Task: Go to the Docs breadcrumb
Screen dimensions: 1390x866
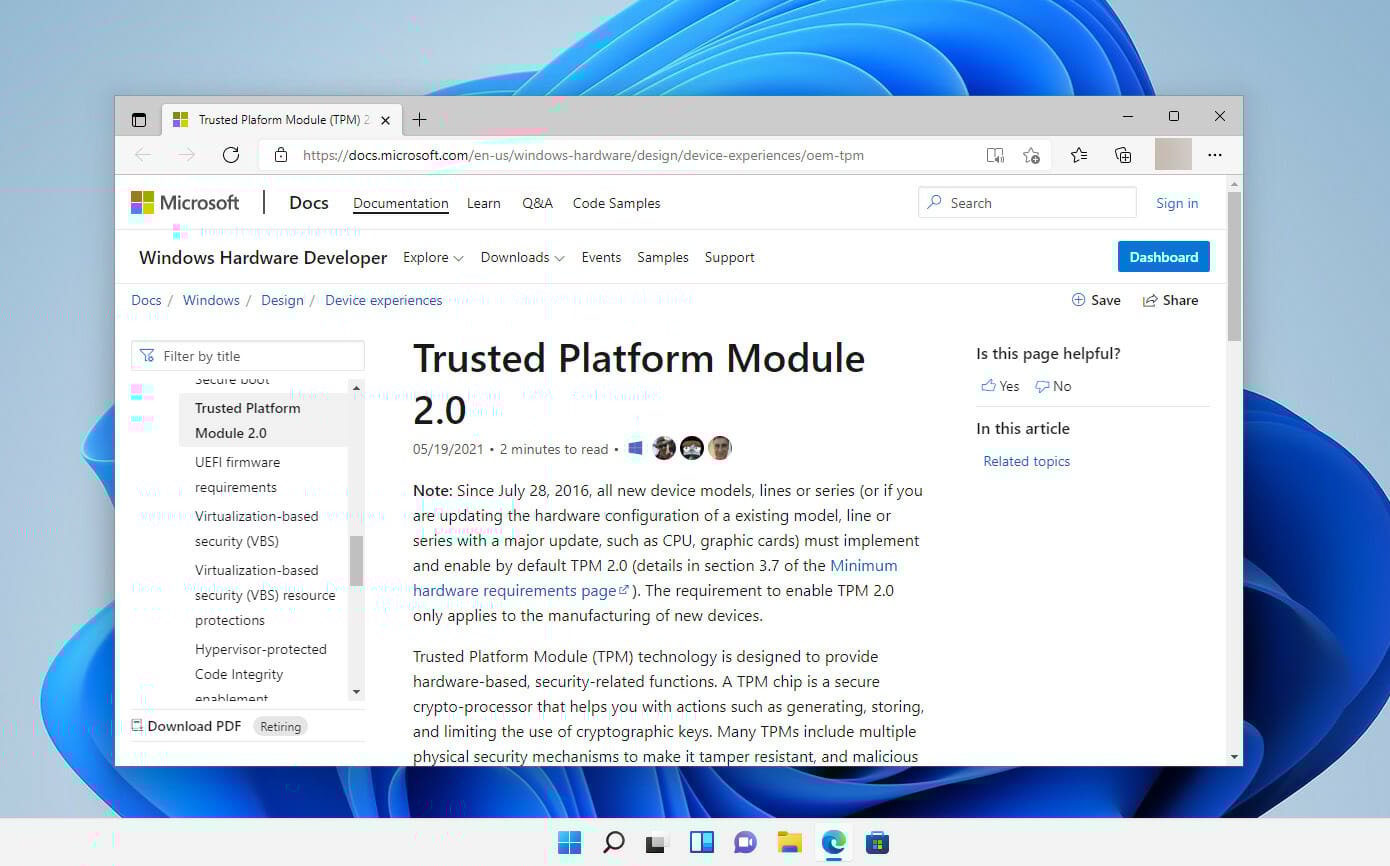Action: tap(146, 300)
